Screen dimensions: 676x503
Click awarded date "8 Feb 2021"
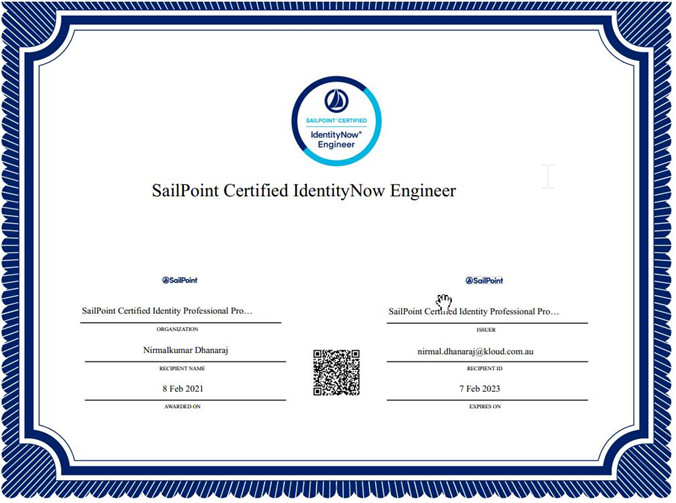[x=183, y=388]
